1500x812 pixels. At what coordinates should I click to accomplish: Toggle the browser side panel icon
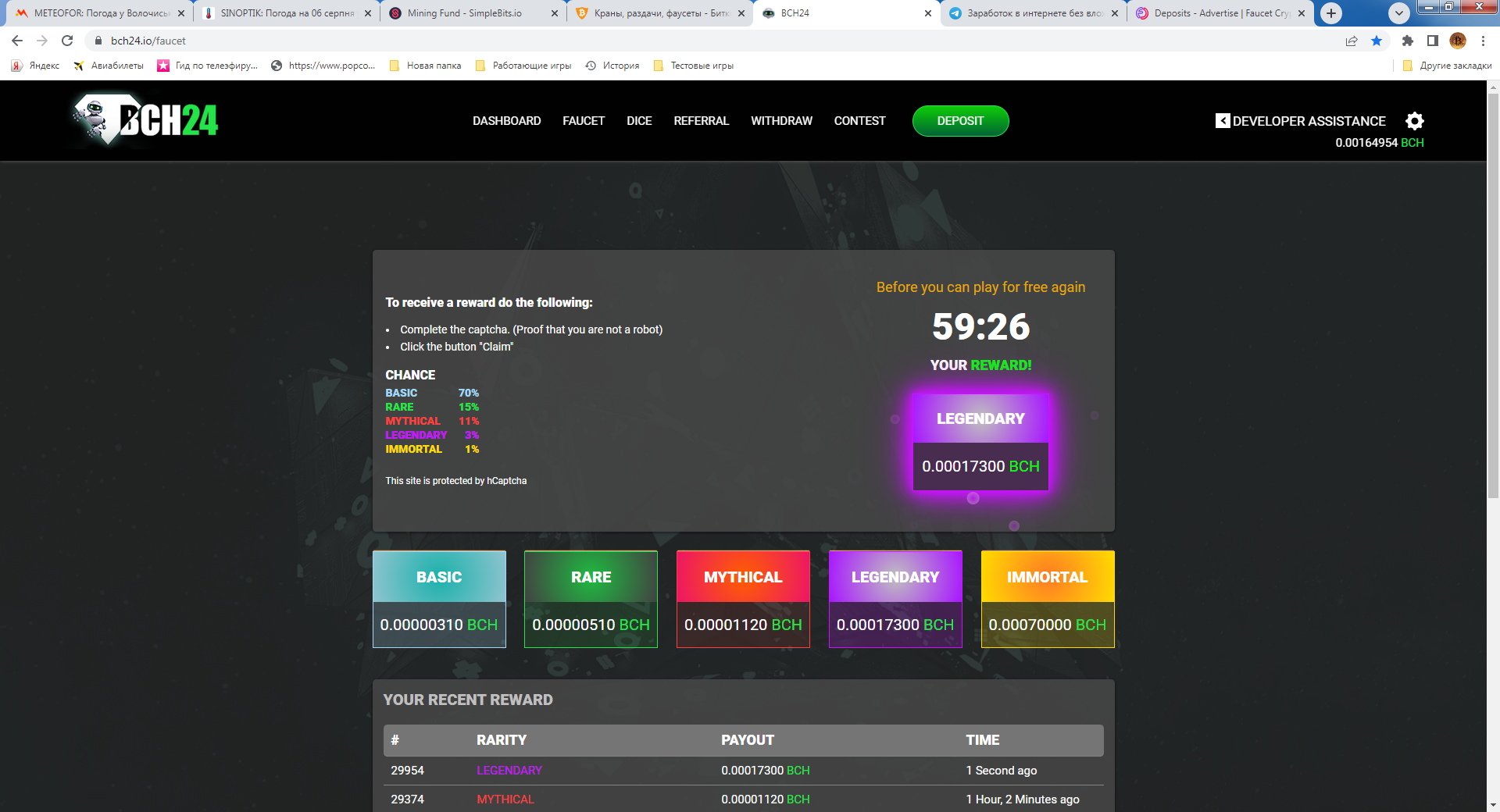pos(1432,41)
